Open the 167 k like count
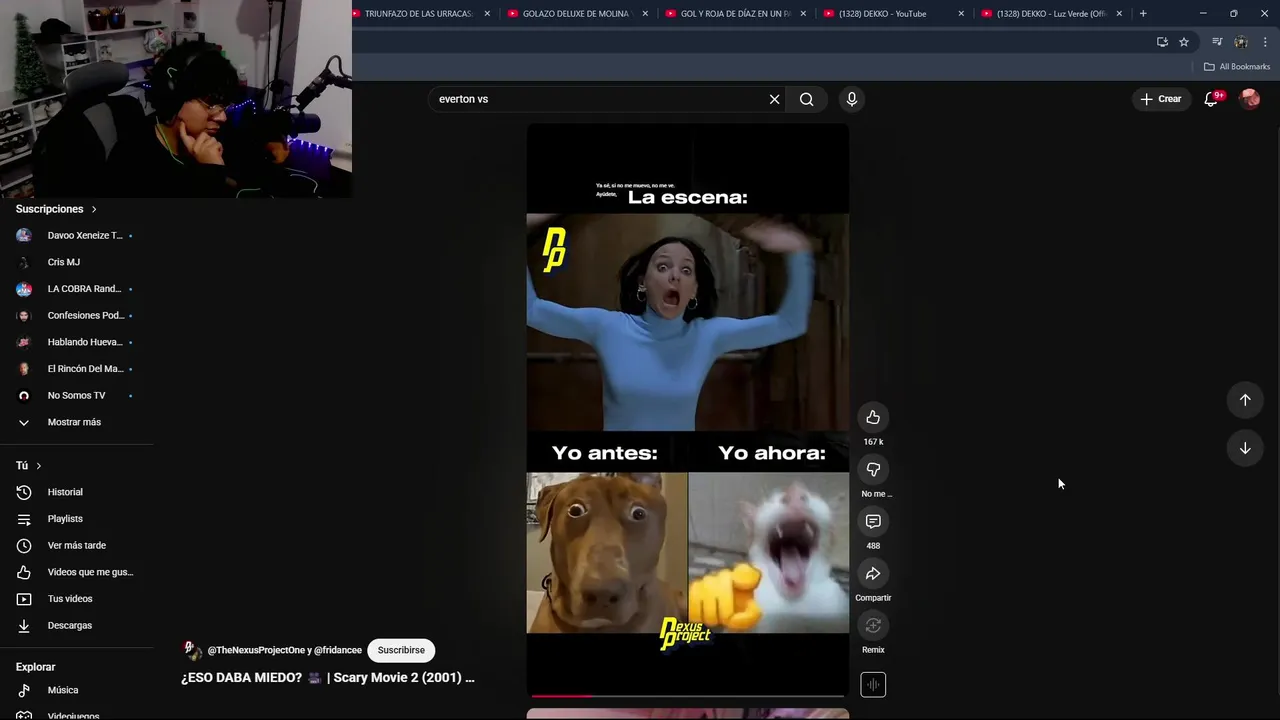Image resolution: width=1280 pixels, height=720 pixels. tap(873, 442)
